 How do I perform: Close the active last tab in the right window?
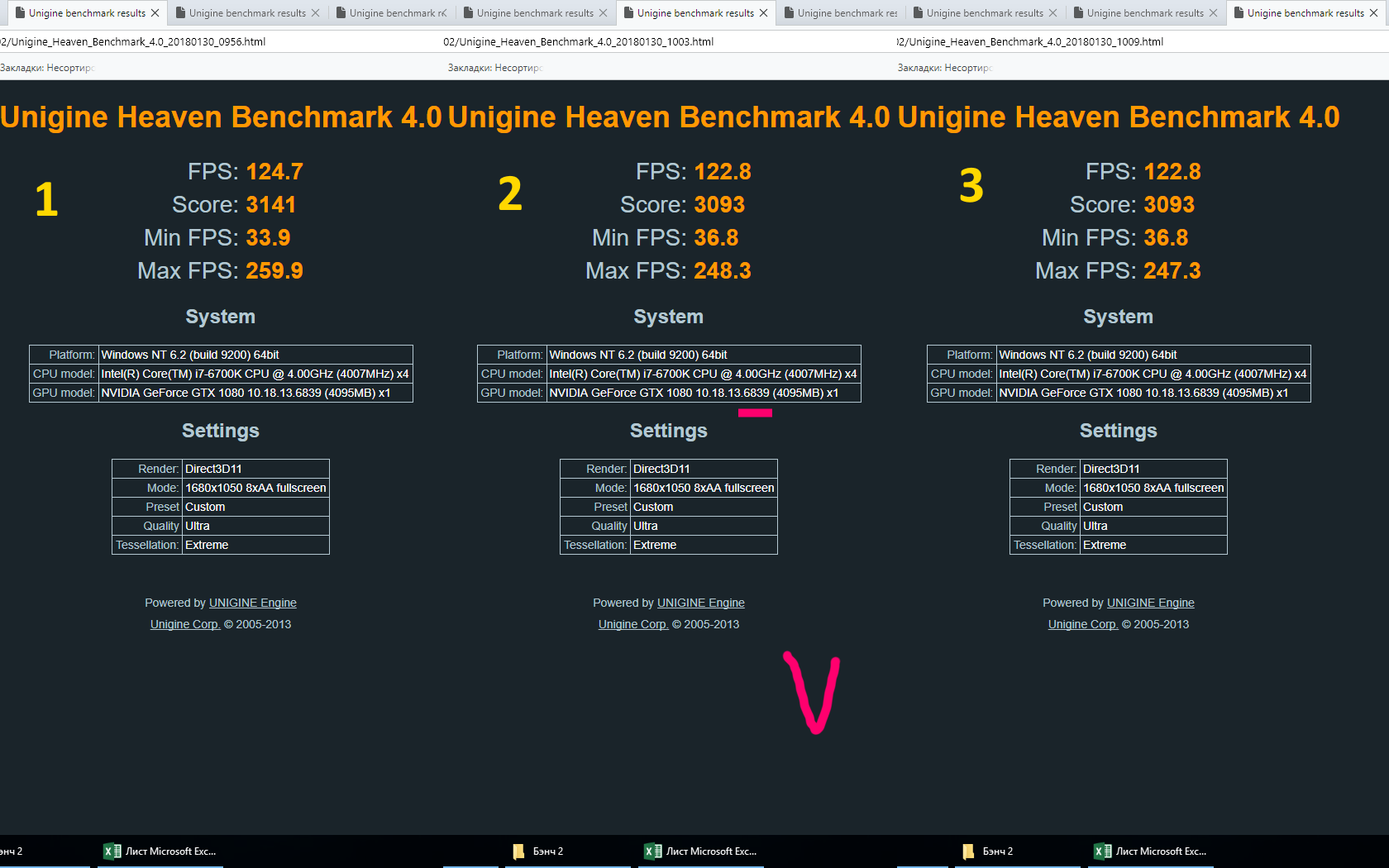1373,13
